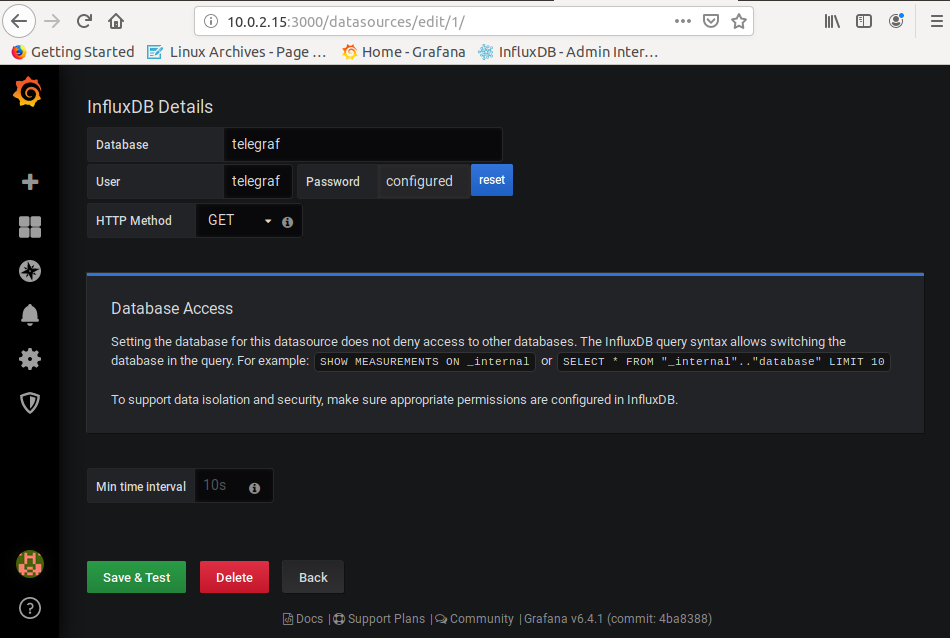This screenshot has height=638, width=950.
Task: Bookmark this page with the star icon
Action: pos(739,21)
